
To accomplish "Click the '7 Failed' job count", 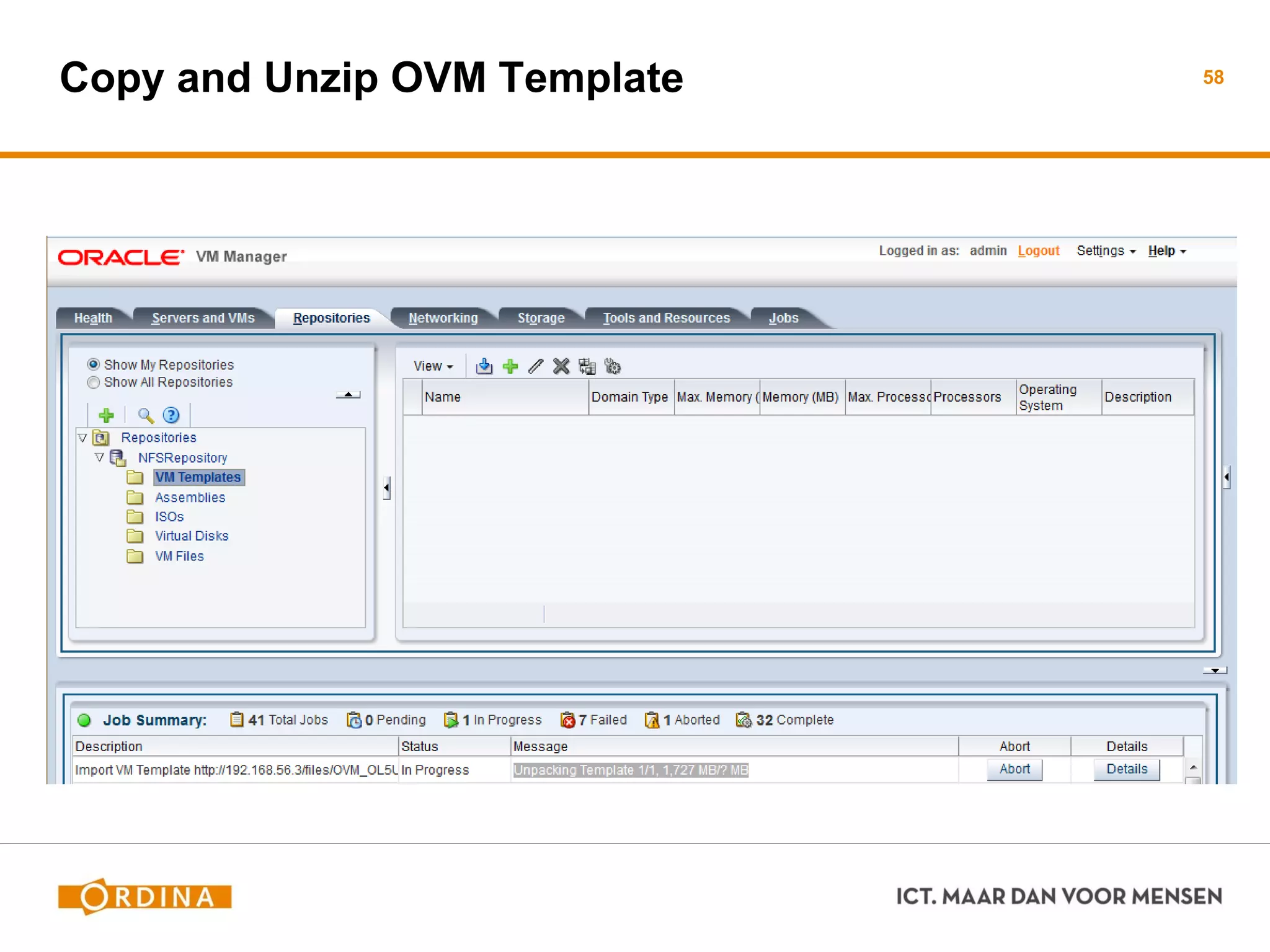I will [603, 720].
